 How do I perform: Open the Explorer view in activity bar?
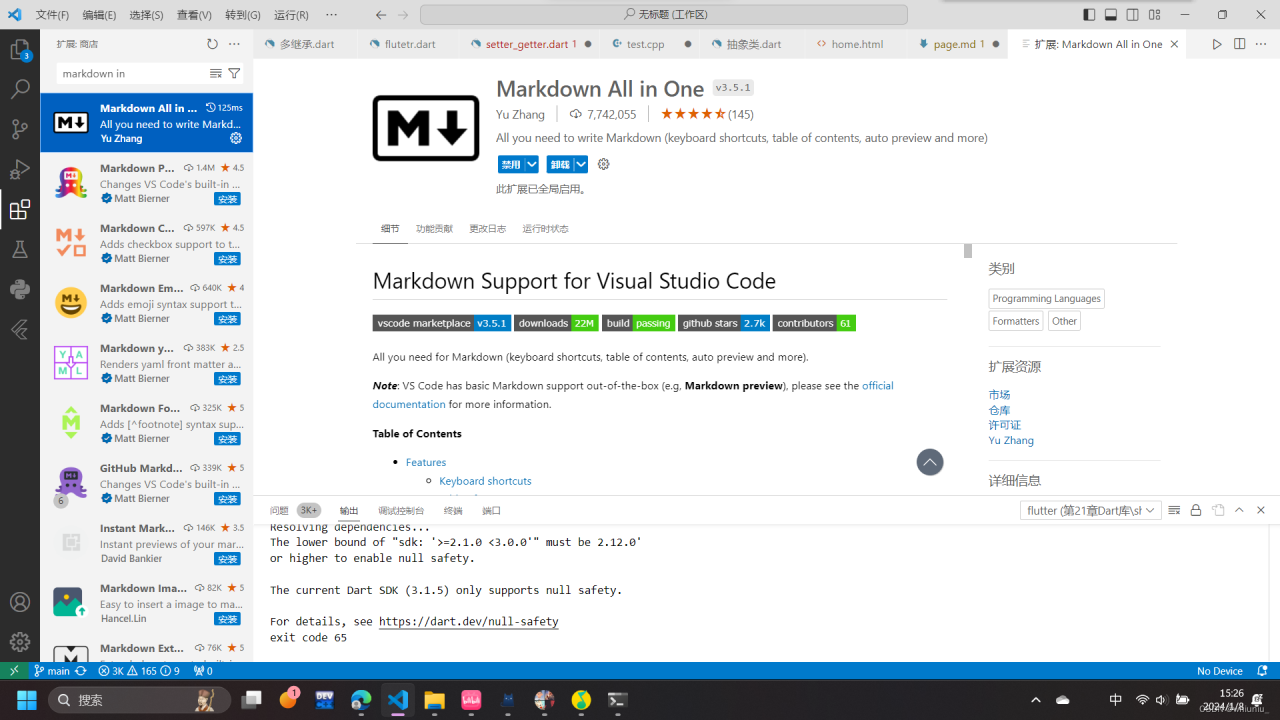[x=19, y=49]
